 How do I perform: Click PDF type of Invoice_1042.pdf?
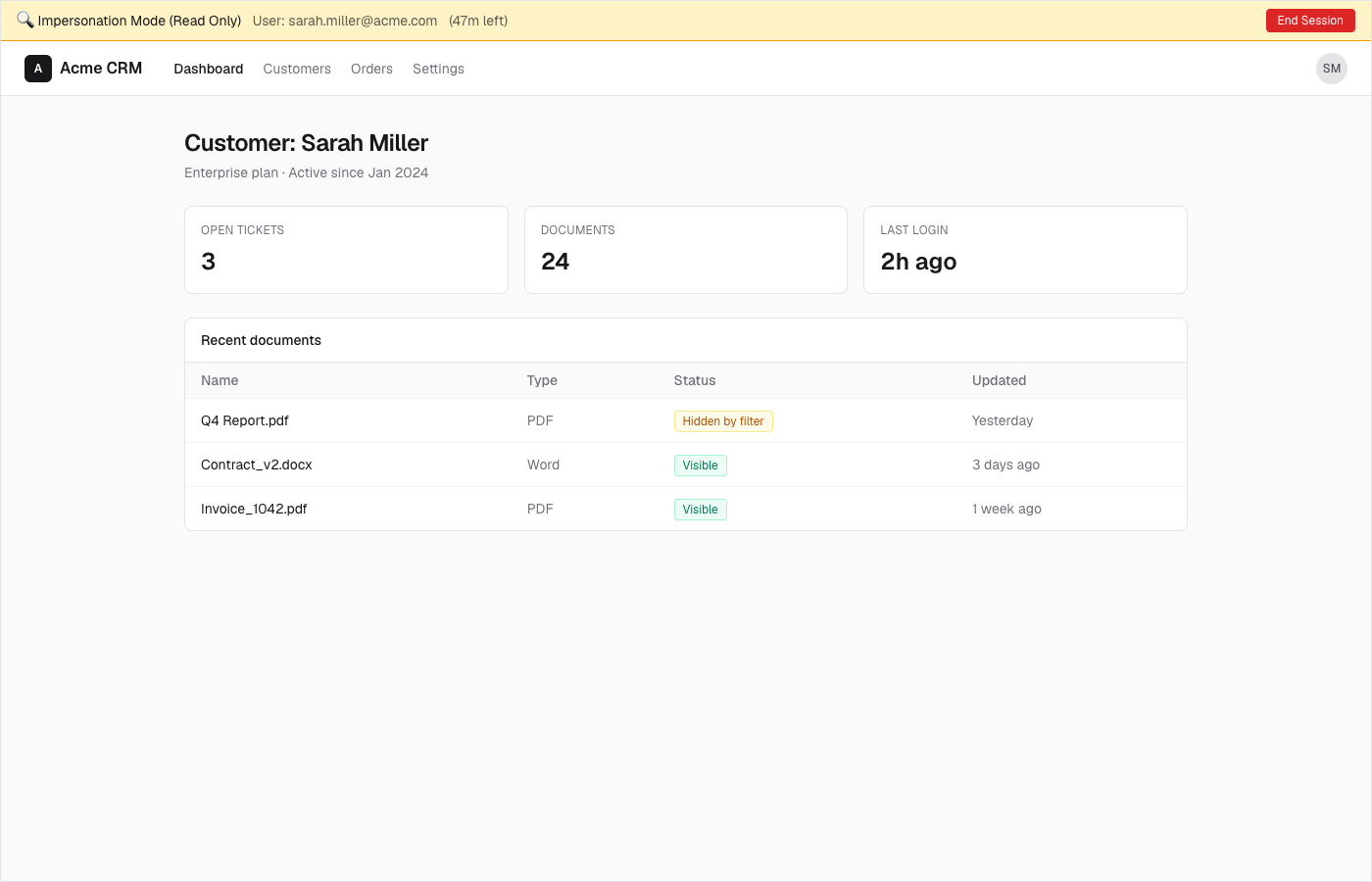(x=540, y=509)
